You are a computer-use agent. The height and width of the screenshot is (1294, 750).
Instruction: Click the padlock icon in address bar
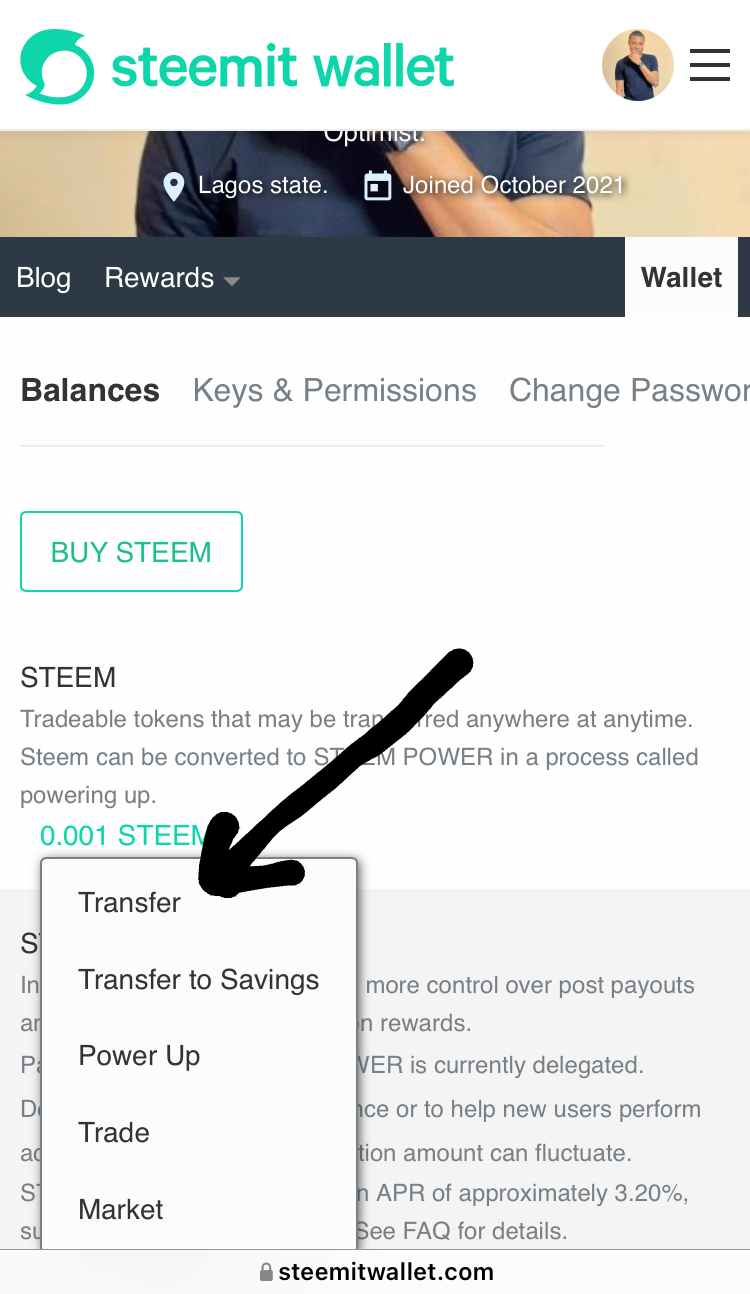[266, 1272]
